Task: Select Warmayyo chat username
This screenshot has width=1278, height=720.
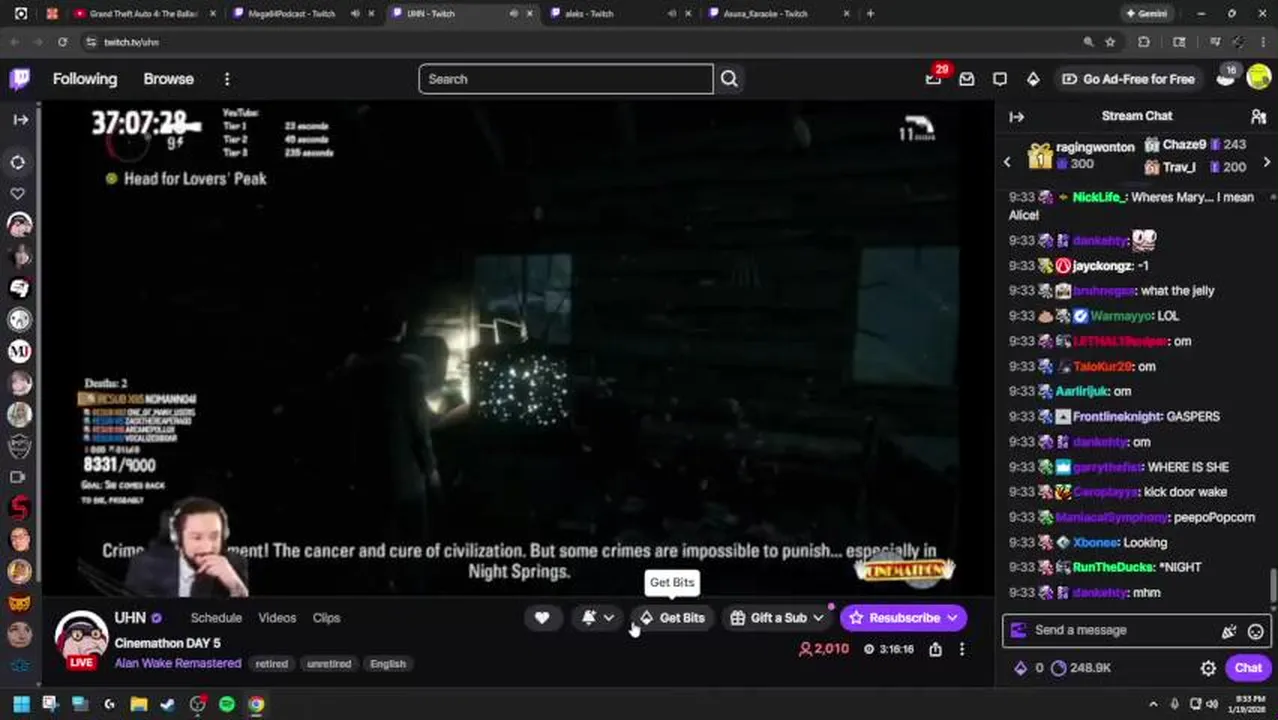Action: coord(1120,316)
